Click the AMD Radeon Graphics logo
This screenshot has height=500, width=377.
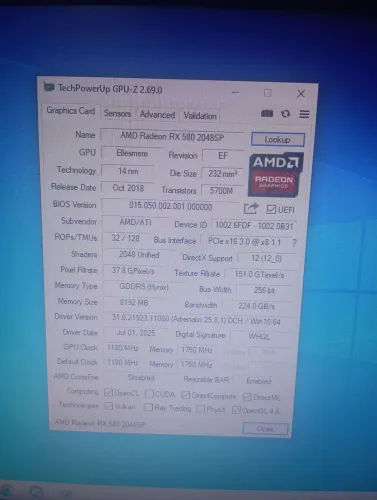point(275,174)
